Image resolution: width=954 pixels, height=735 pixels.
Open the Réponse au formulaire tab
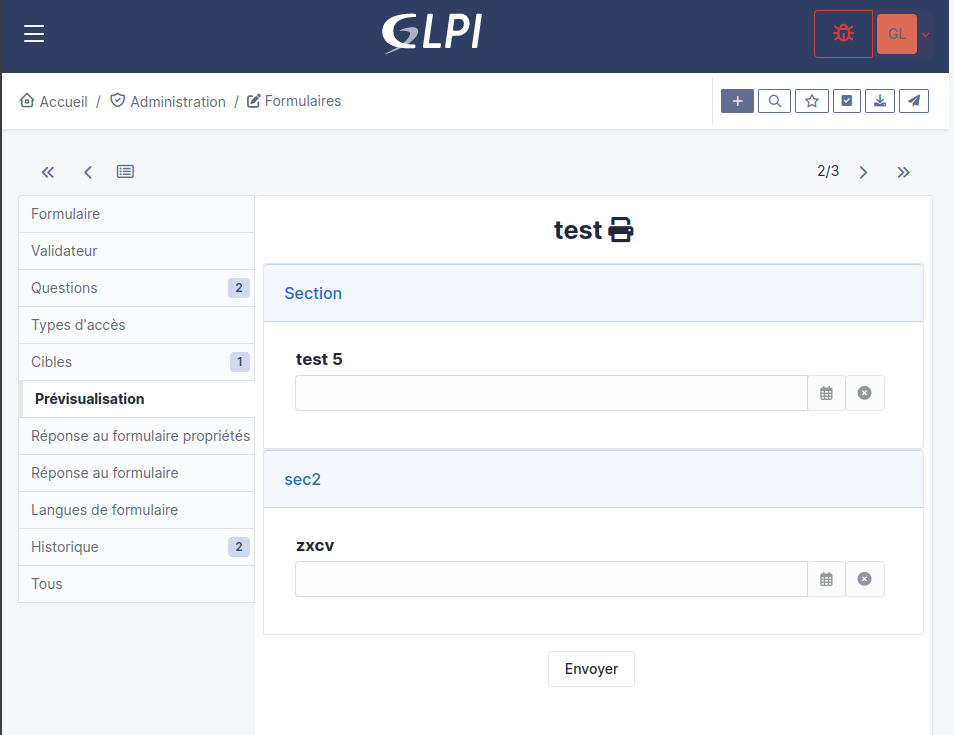pyautogui.click(x=136, y=473)
